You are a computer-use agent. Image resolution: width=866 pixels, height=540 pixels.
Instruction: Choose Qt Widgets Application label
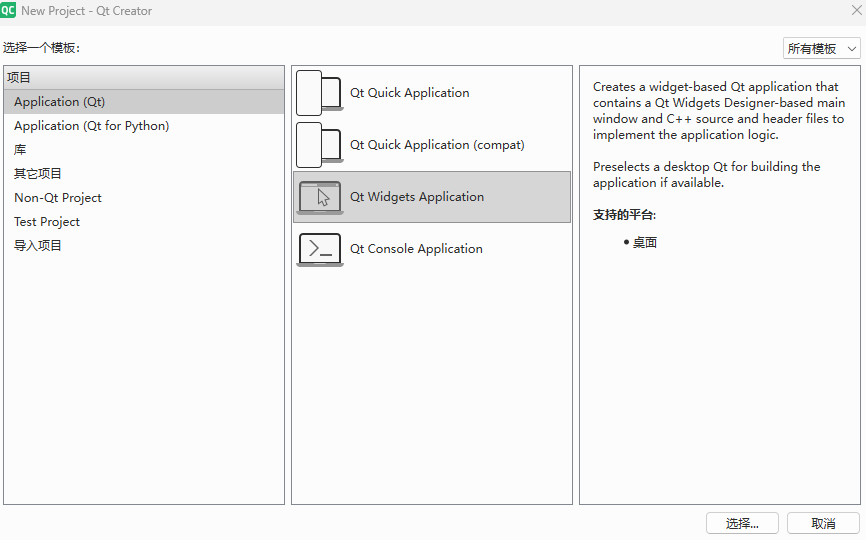416,197
